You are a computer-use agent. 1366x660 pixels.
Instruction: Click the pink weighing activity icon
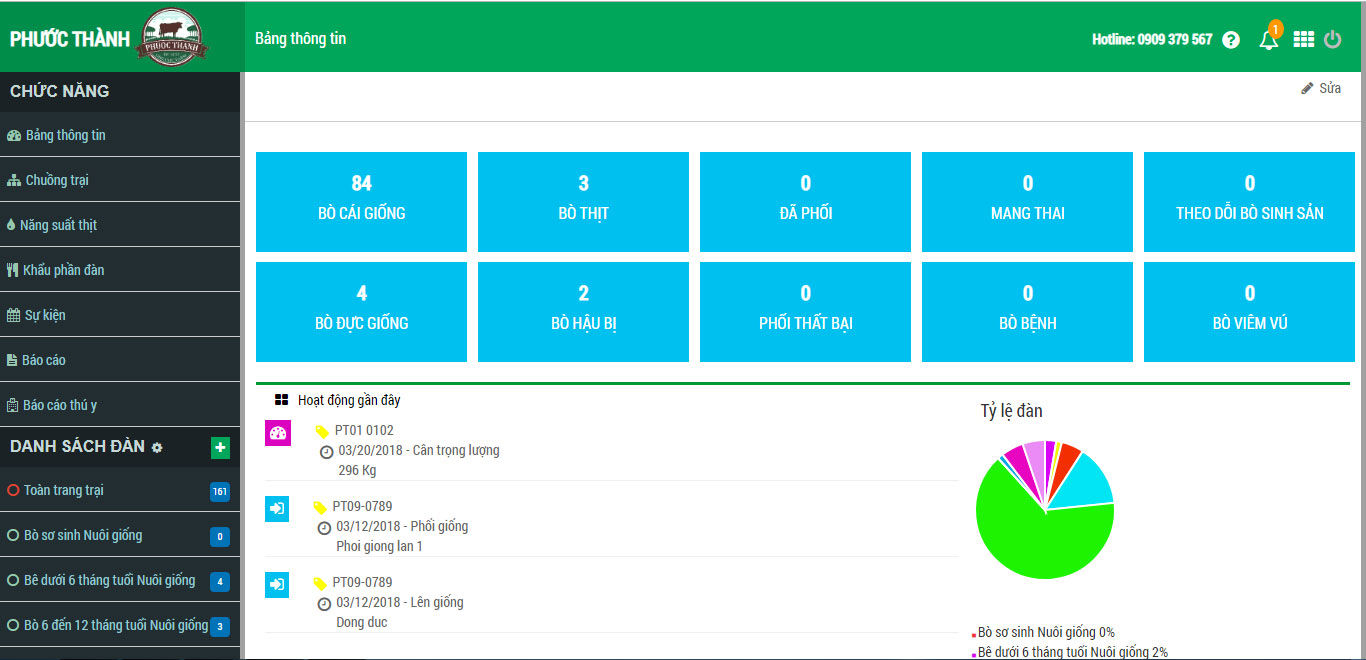point(278,433)
